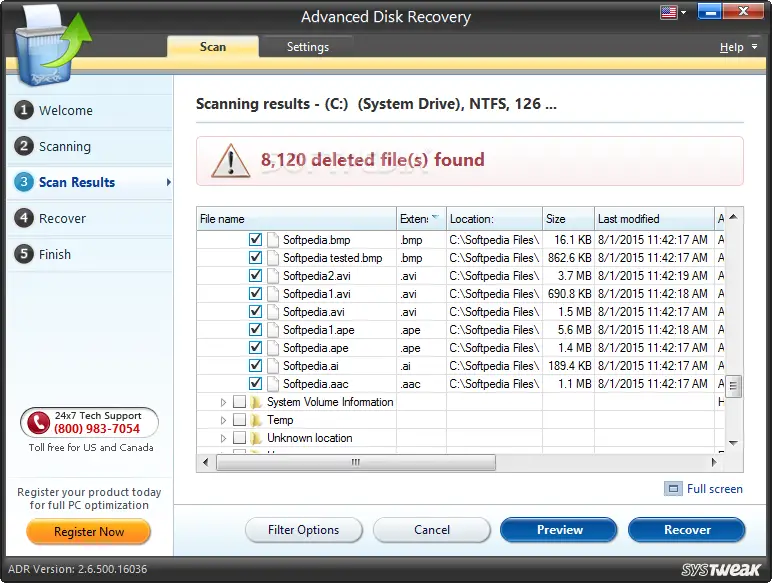
Task: Click the step 5 Finish number icon
Action: 24,254
